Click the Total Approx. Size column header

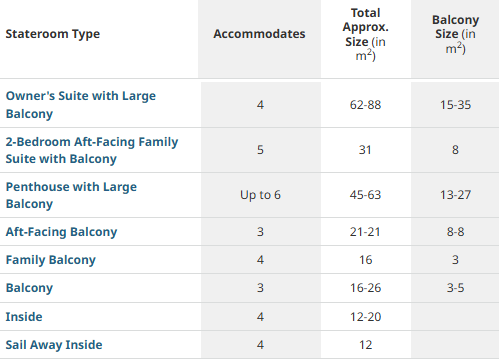pos(365,34)
